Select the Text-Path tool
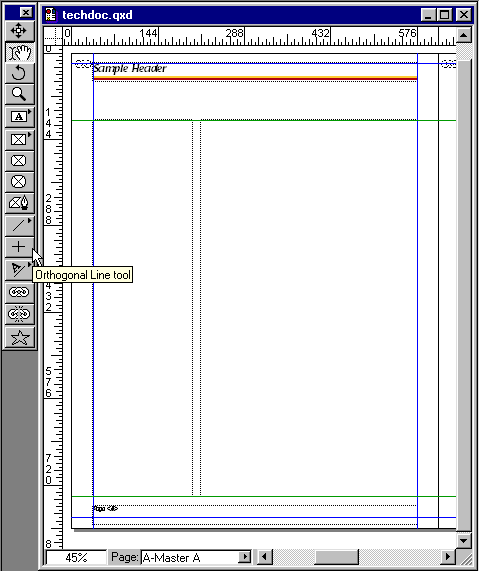 (20, 269)
